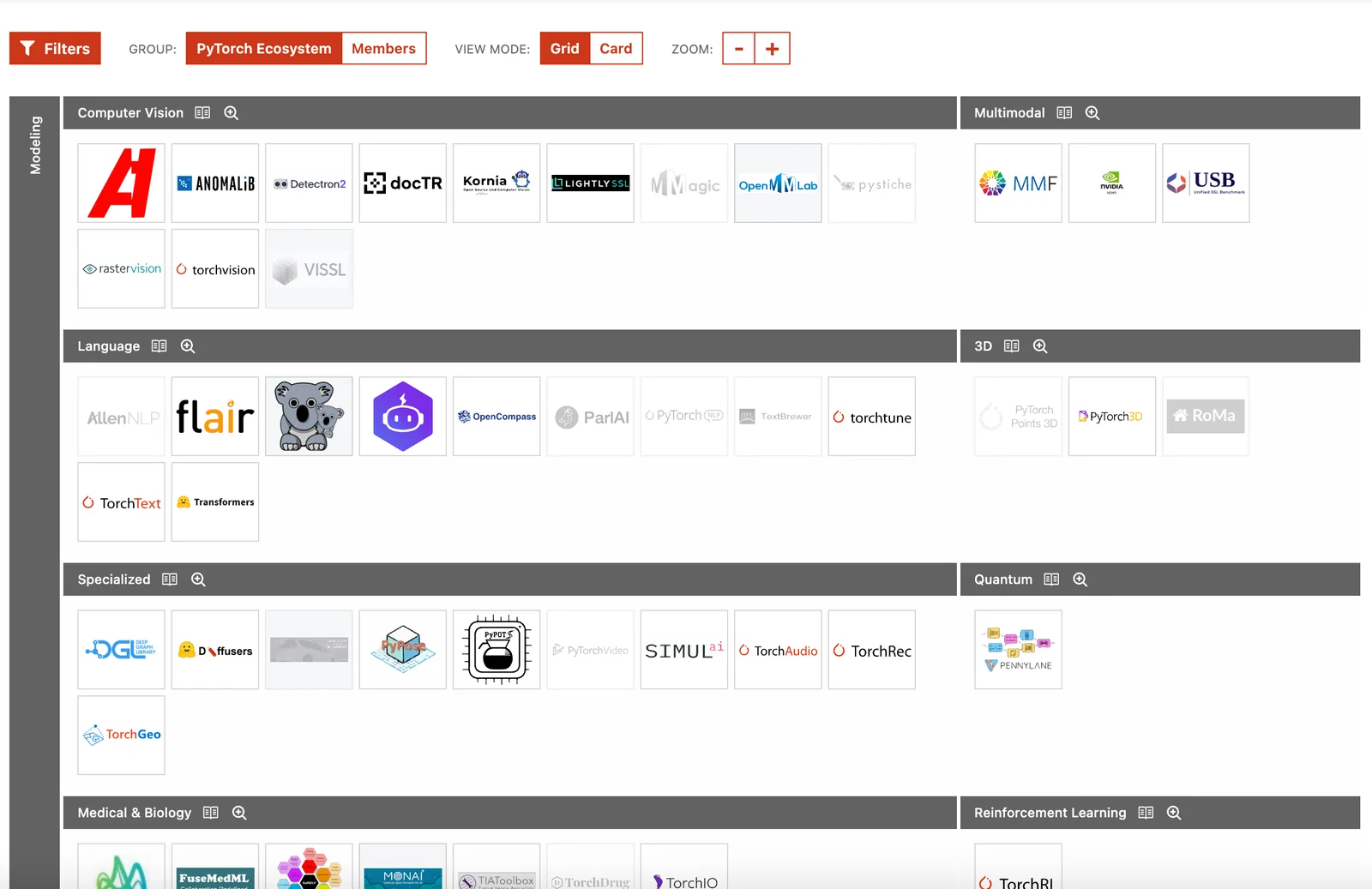Expand Computer Vision section with magnifier
The width and height of the screenshot is (1372, 889).
[231, 113]
